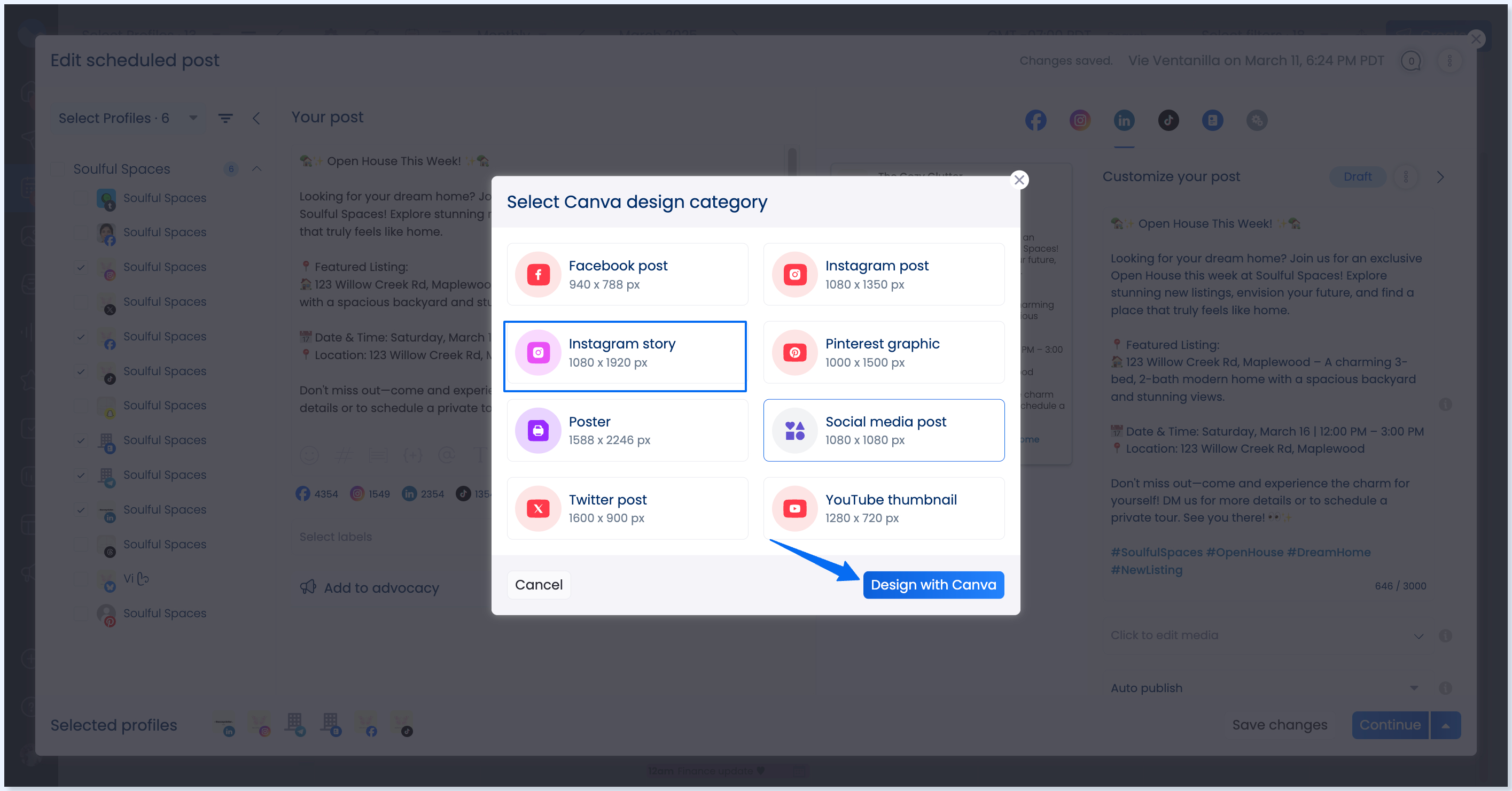Check the Tumblr Soulful Spaces profile
Screen dimensions: 1512x791
(81, 198)
